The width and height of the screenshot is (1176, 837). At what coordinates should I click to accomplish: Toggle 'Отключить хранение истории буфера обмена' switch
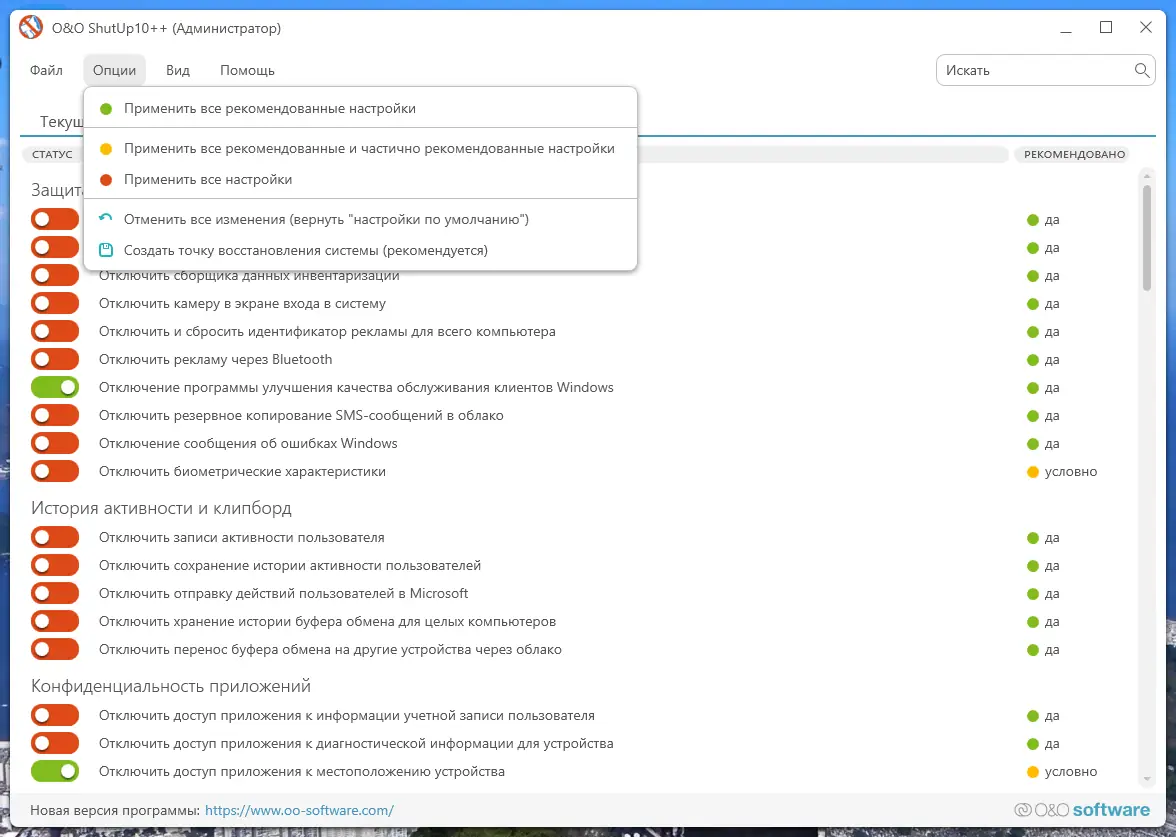[55, 622]
